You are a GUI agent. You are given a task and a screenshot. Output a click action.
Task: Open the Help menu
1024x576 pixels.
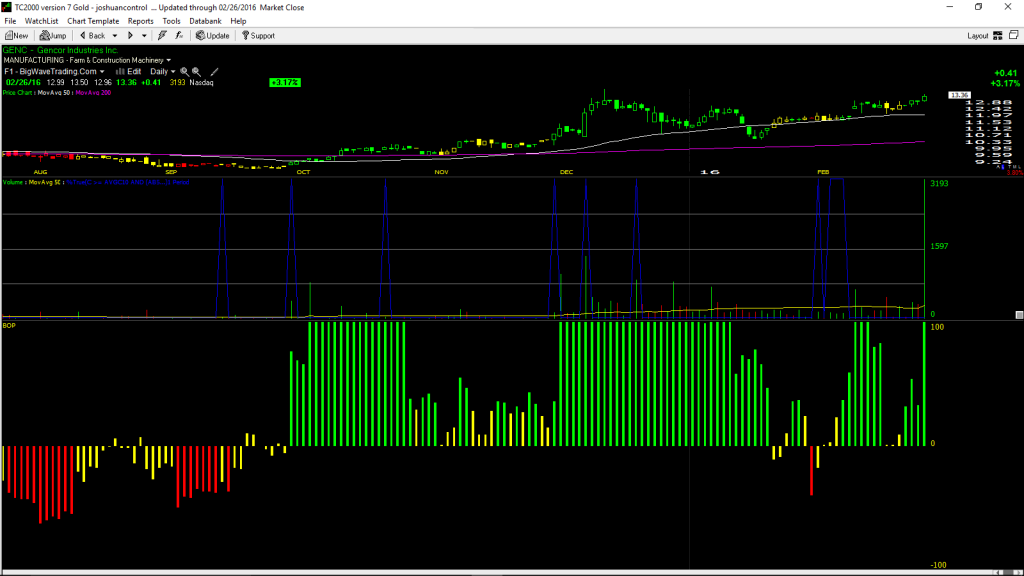238,21
